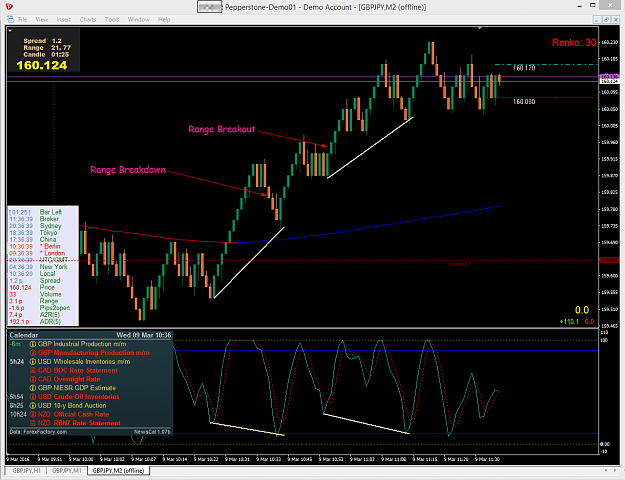
Task: Select the Range Breakout text label
Action: [x=222, y=129]
